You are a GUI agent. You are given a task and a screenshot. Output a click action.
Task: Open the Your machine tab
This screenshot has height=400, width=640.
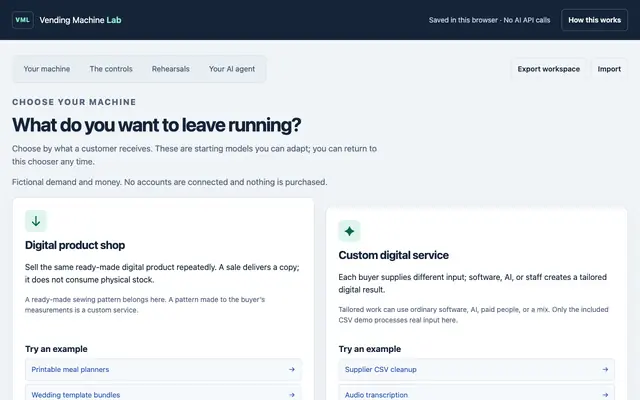tap(47, 69)
